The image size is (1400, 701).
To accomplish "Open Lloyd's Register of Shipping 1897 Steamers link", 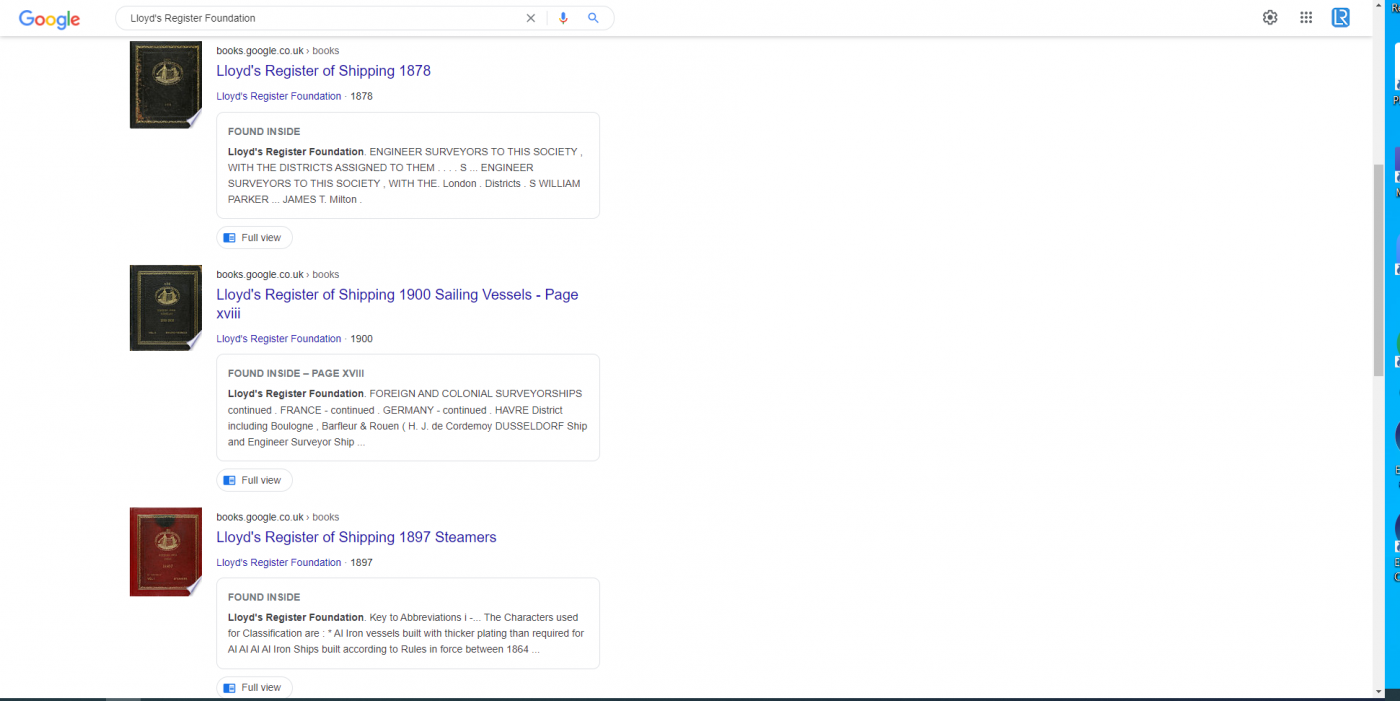I will (356, 537).
